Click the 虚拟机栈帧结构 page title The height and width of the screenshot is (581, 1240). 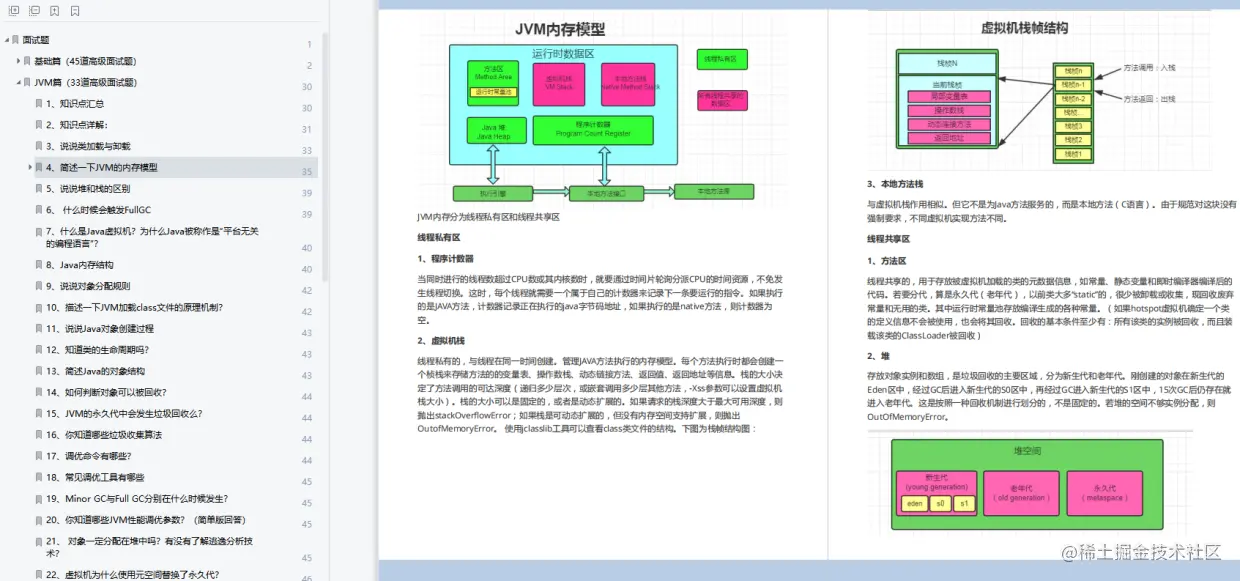coord(1023,28)
